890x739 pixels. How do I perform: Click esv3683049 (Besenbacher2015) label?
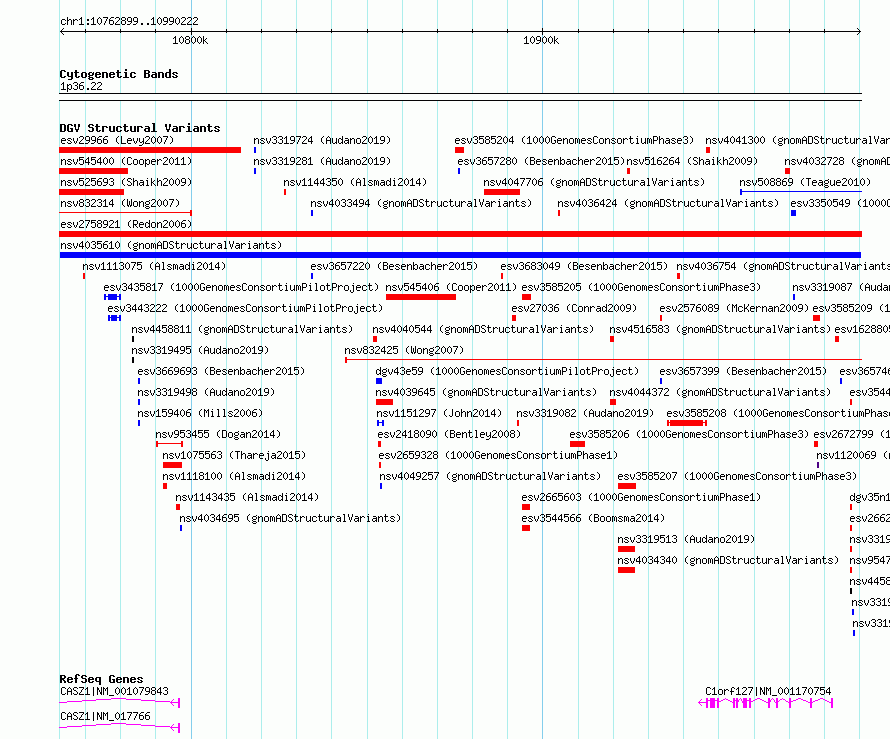point(583,266)
